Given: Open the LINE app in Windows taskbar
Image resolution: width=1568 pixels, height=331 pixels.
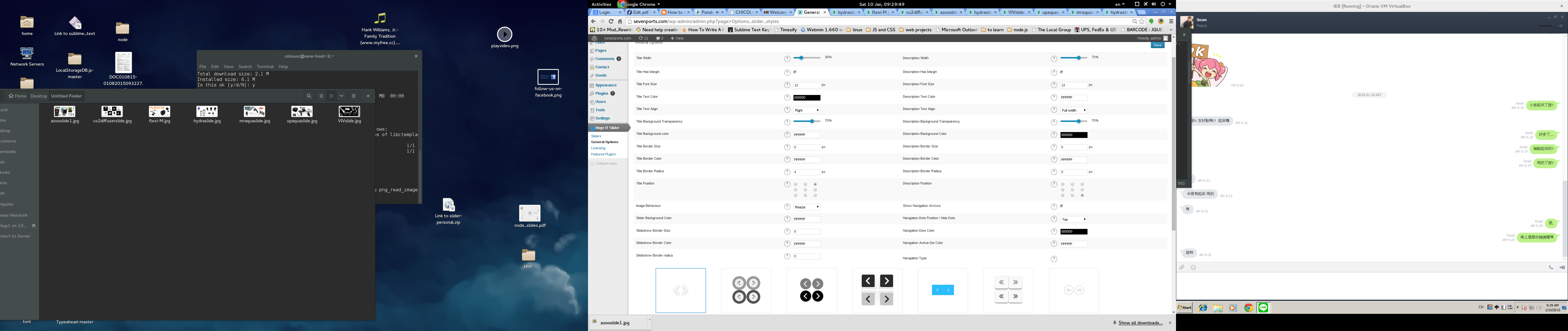Looking at the screenshot, I should (x=1263, y=308).
